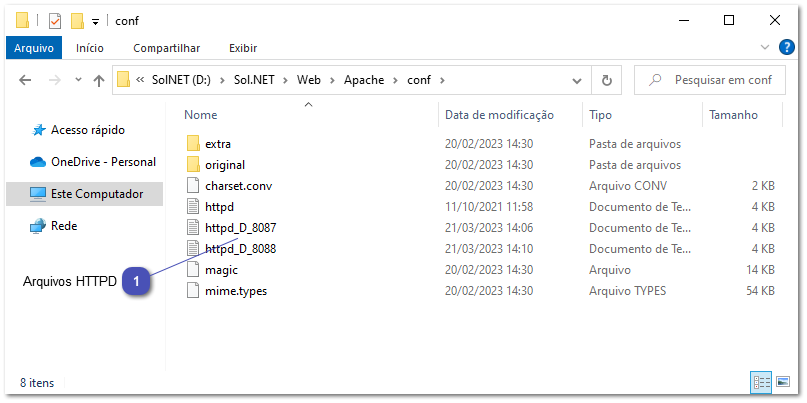Open Explorer help icon
Viewport: 807px width, 403px height.
point(786,48)
